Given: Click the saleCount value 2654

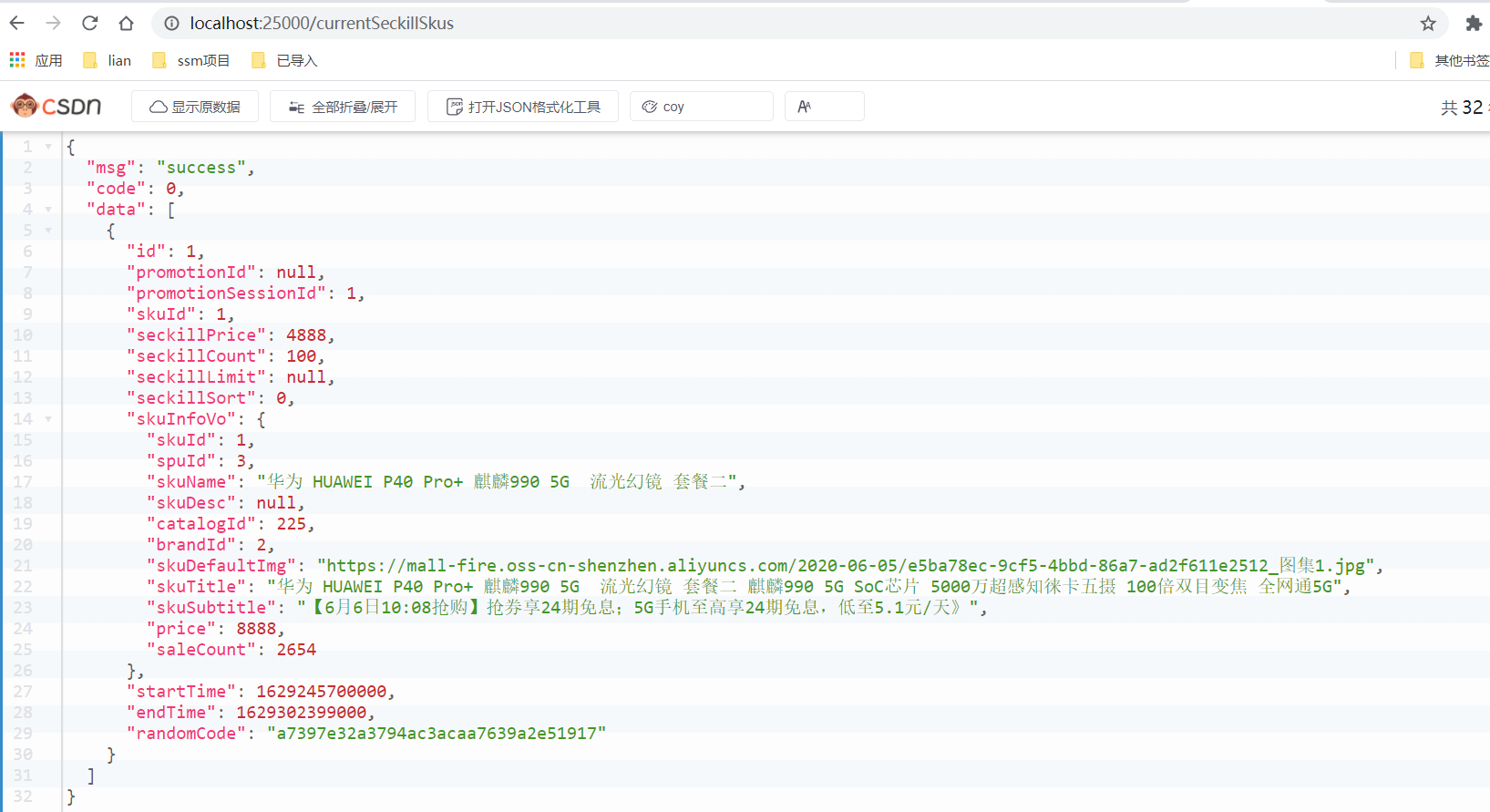Looking at the screenshot, I should [296, 650].
